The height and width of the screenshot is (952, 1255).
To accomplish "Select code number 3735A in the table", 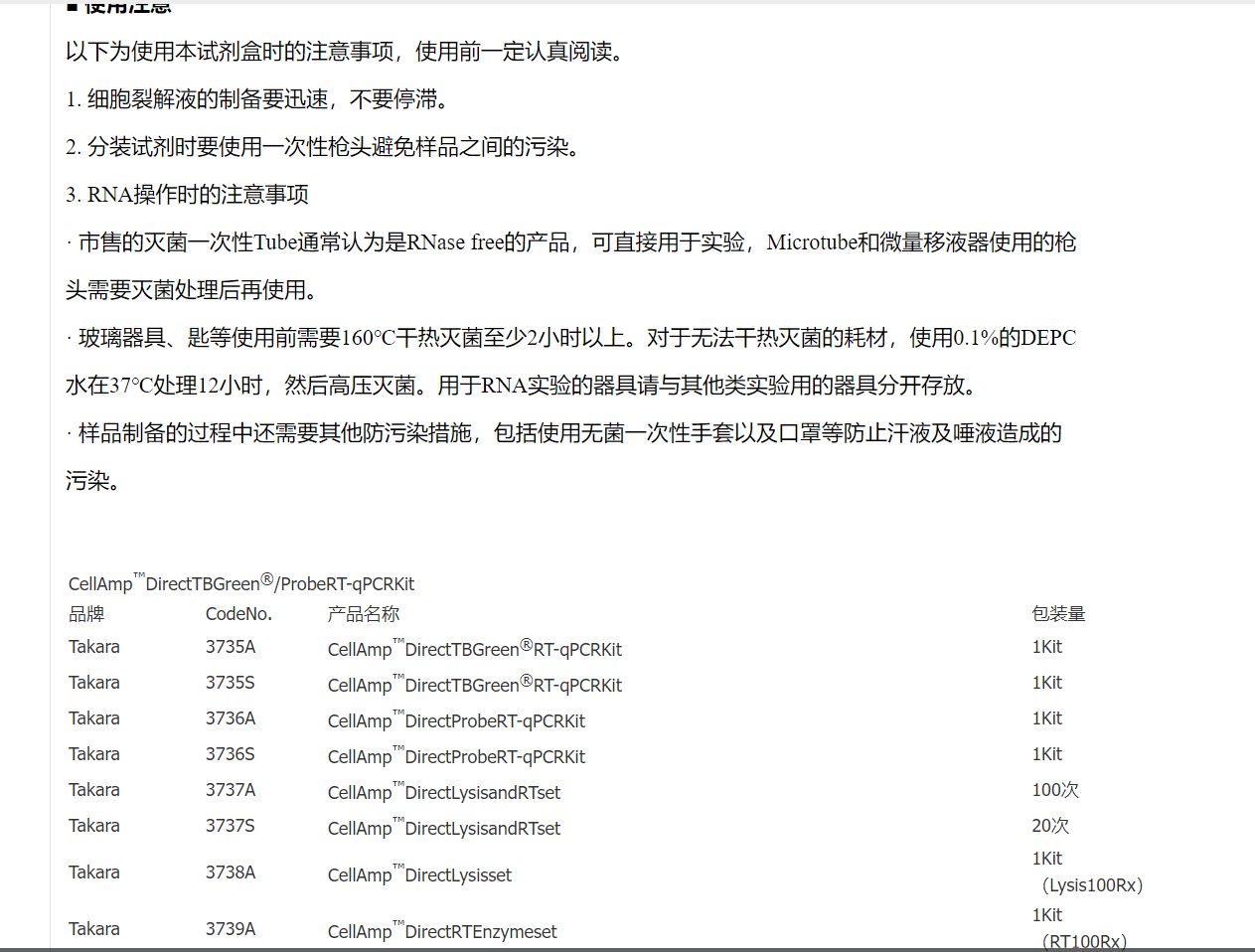I will [231, 647].
